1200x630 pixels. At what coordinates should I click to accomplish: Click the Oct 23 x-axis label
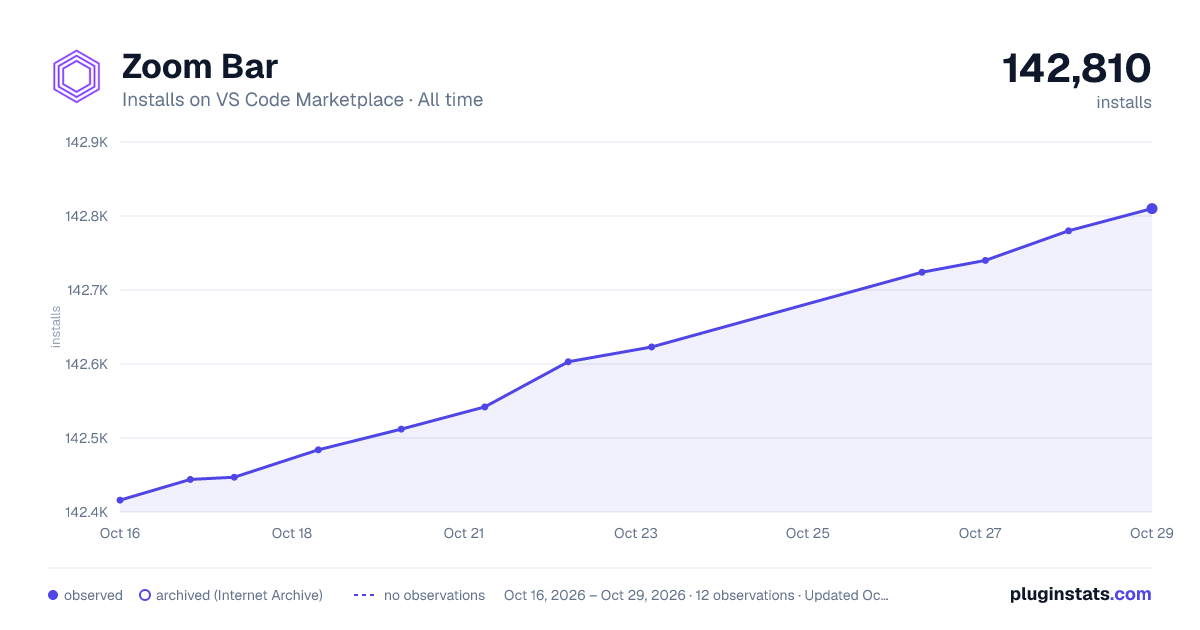(x=636, y=533)
